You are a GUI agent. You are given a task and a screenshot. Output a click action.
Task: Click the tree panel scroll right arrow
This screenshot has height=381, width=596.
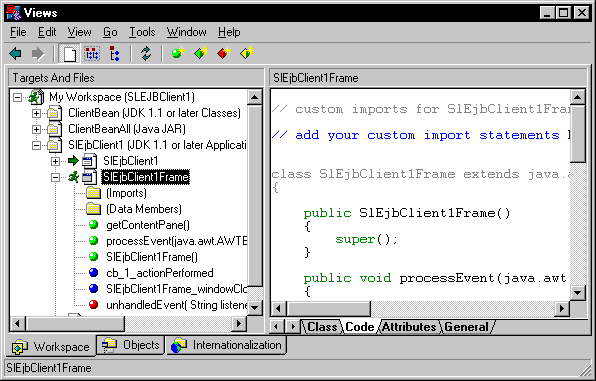pos(239,324)
